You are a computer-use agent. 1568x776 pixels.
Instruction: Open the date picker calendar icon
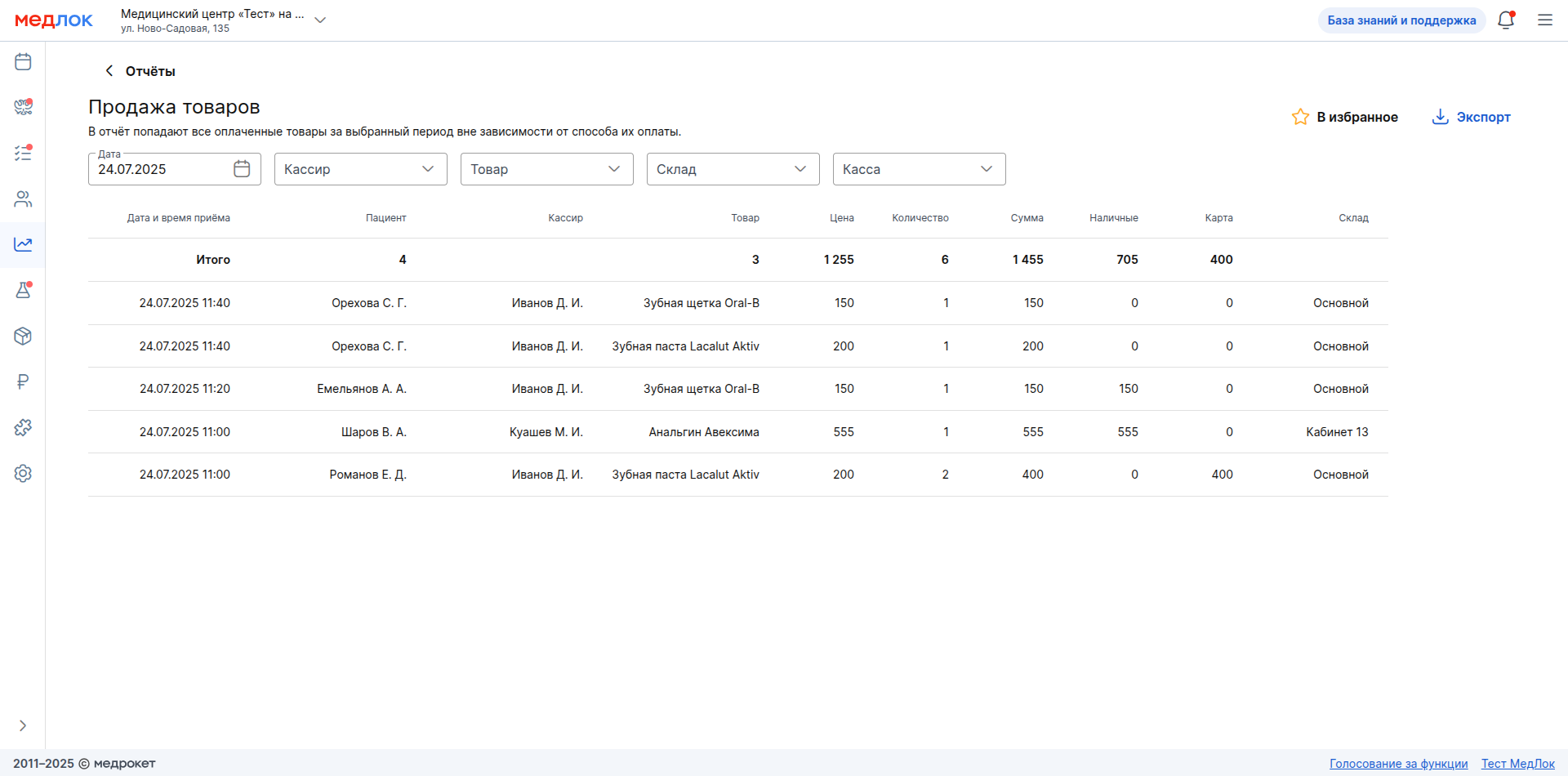(x=242, y=169)
